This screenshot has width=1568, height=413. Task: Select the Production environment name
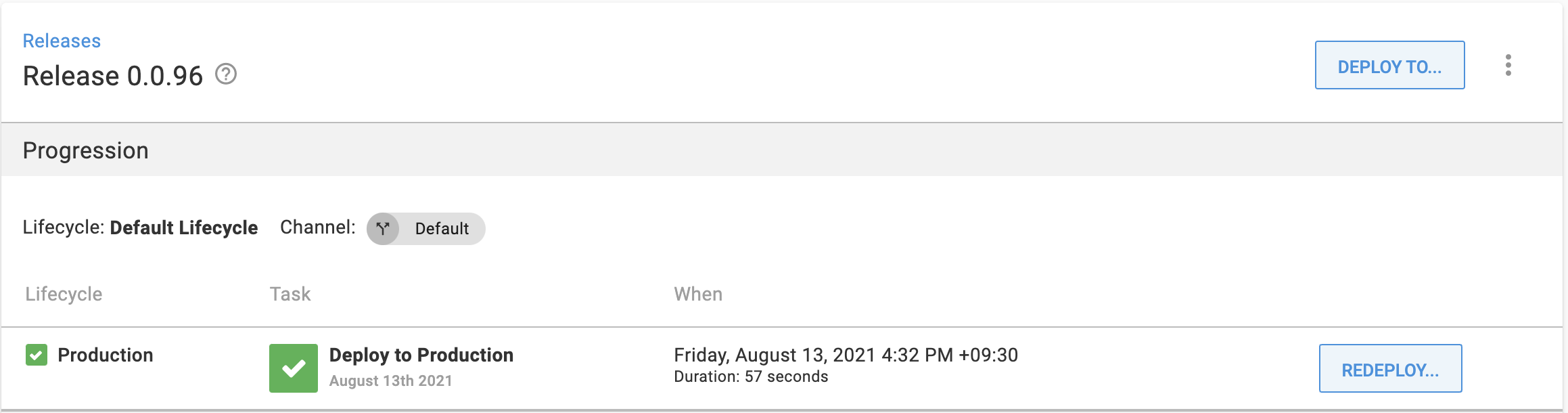tap(106, 355)
